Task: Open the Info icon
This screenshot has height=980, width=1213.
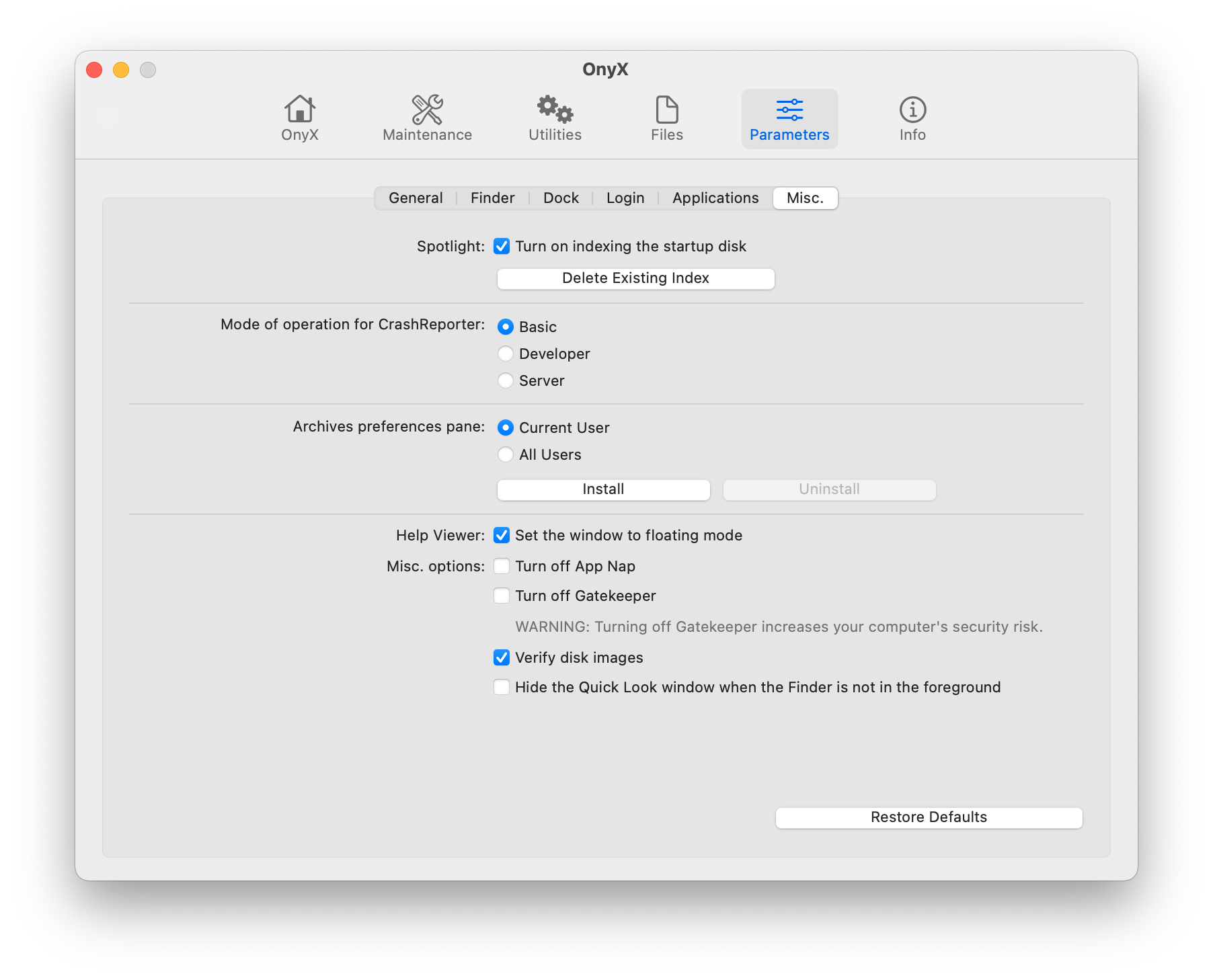Action: click(x=912, y=110)
